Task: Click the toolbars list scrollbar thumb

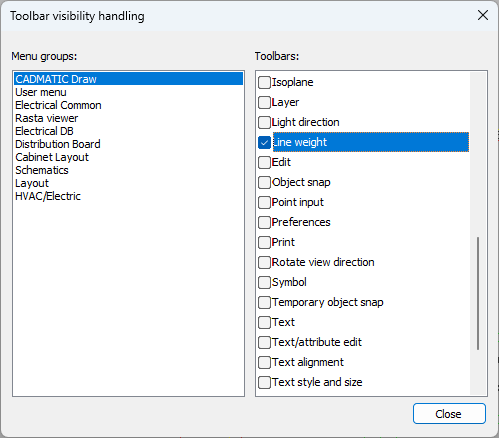Action: (x=478, y=293)
